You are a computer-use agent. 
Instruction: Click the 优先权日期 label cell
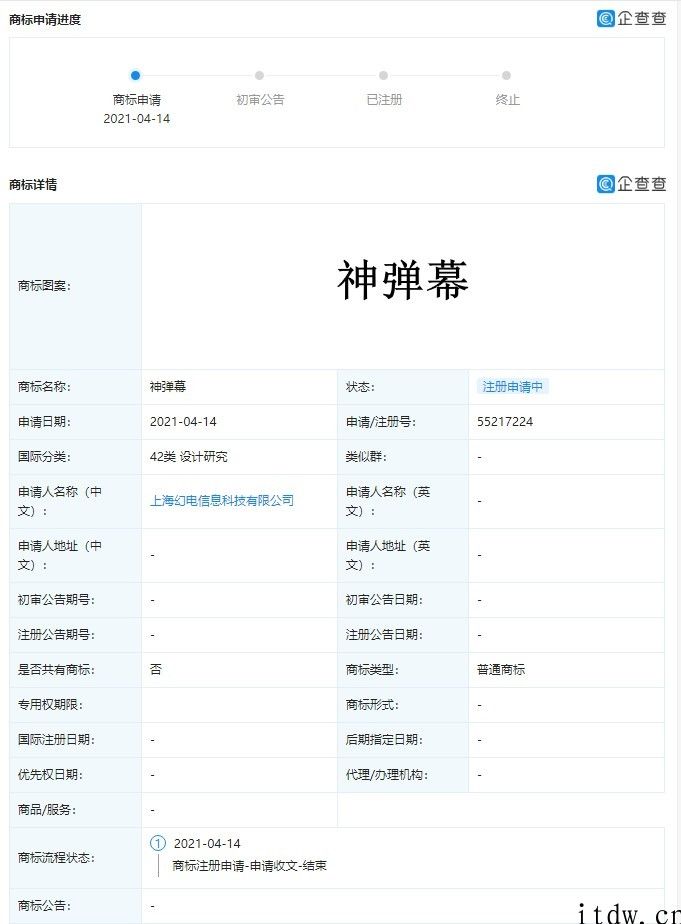click(x=75, y=775)
